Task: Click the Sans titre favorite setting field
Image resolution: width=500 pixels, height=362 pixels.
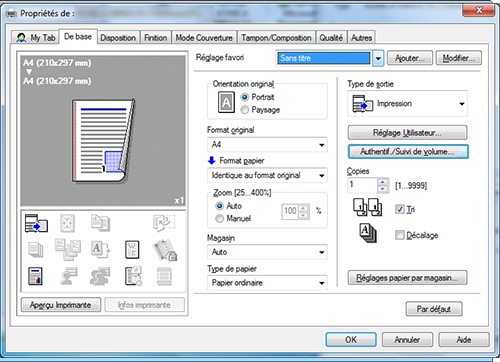Action: click(x=324, y=58)
